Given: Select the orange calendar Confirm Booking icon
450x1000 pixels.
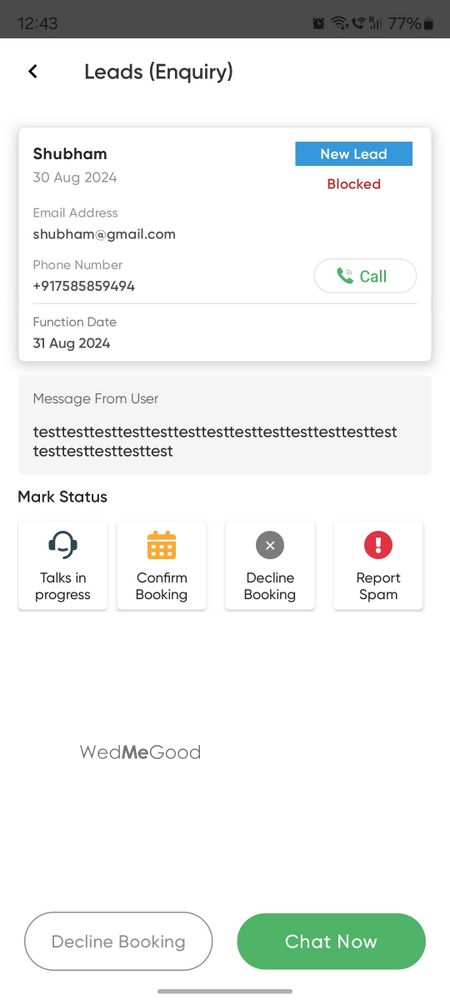Looking at the screenshot, I should point(161,545).
